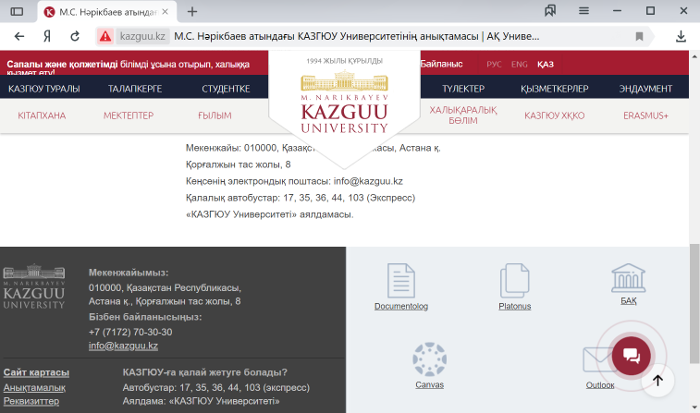Click the page vertical scrollbar thumb

click(x=694, y=303)
